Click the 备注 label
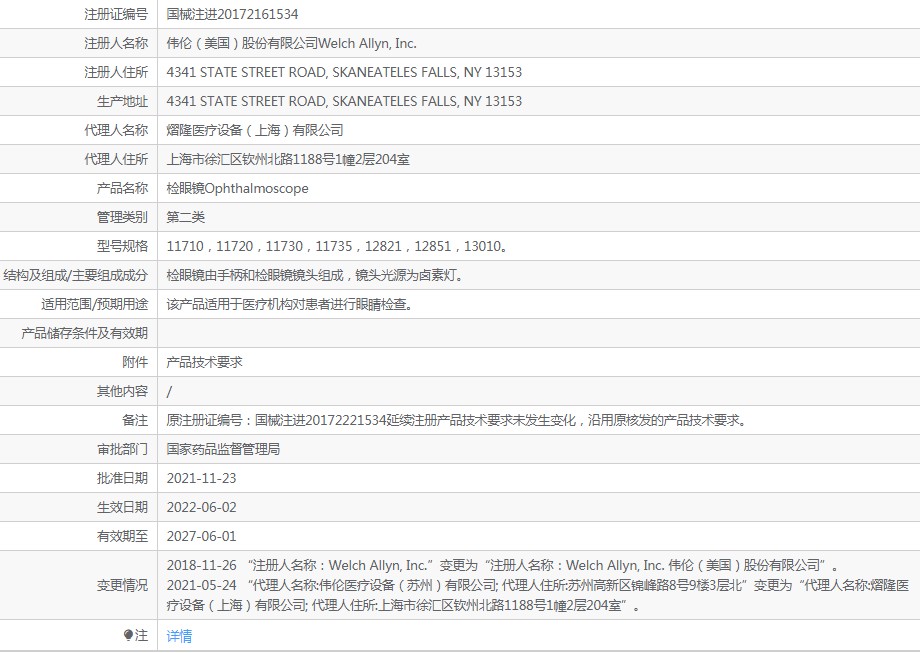Viewport: 920px width, 653px height. point(135,421)
